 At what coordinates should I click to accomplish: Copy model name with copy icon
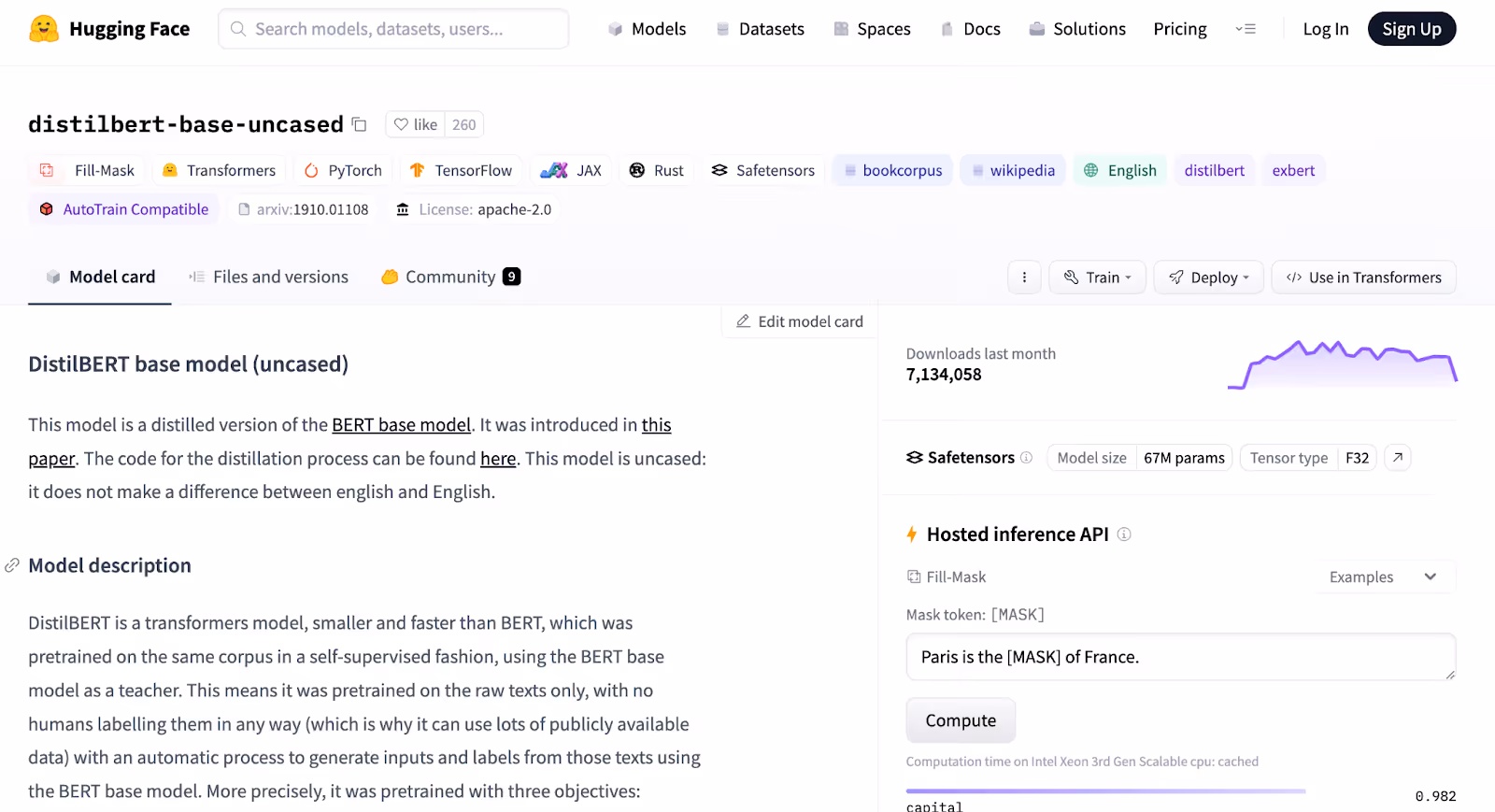point(359,124)
